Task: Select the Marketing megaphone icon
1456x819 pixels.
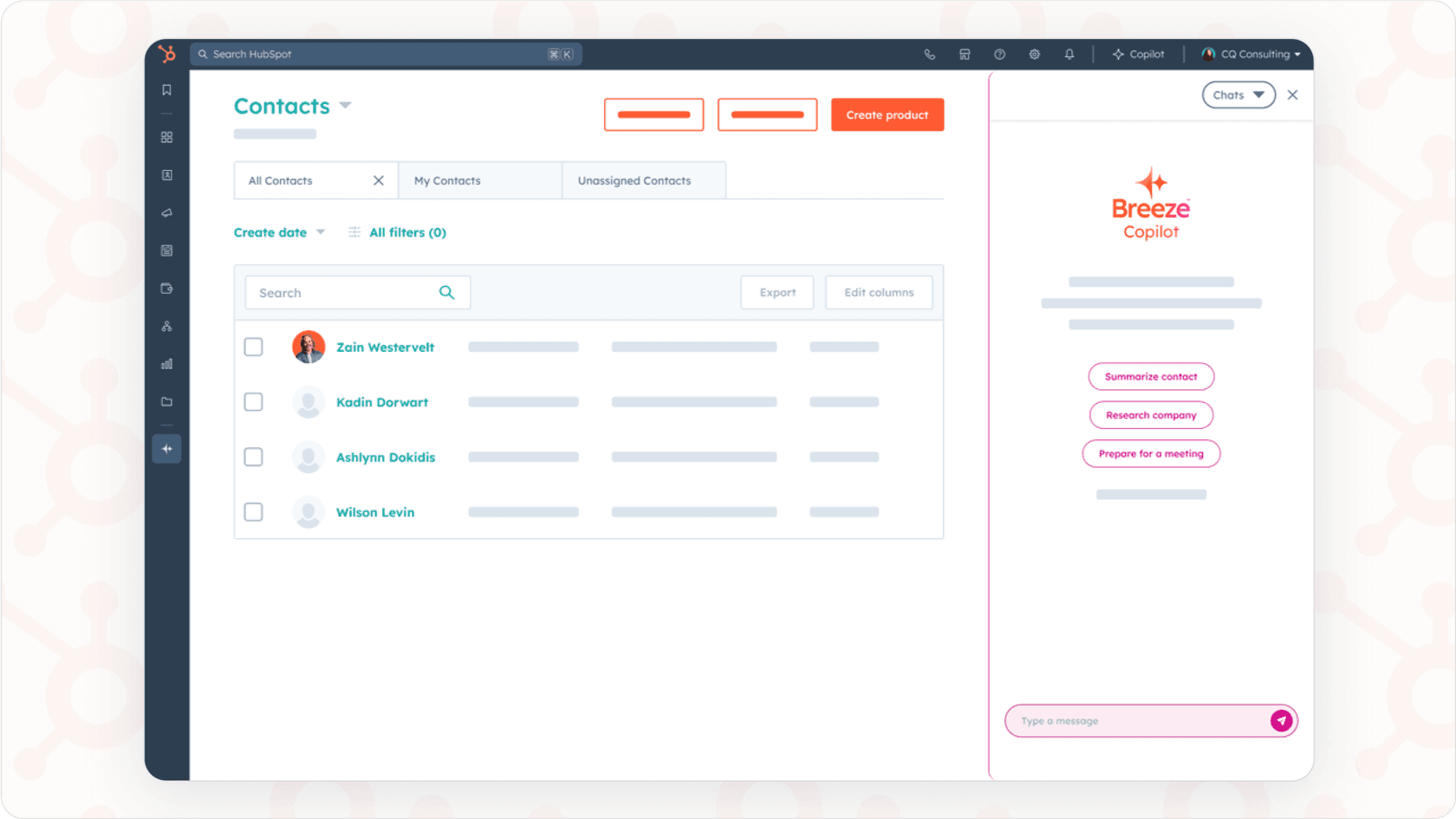Action: coord(166,212)
